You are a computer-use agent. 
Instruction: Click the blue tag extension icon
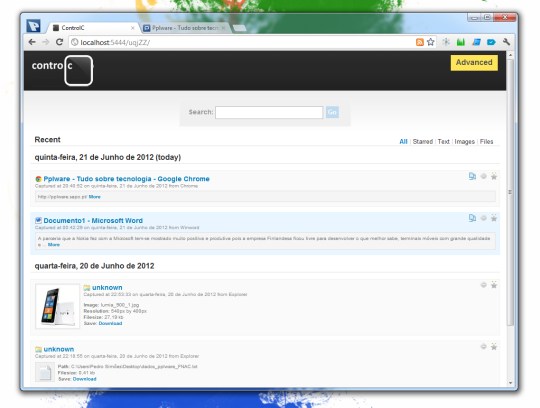(x=491, y=42)
